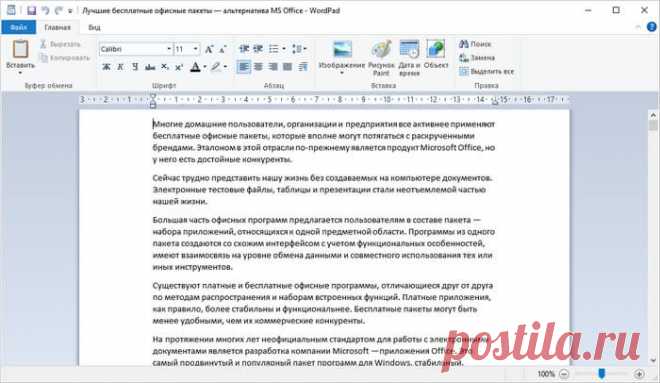Toggle superscript formatting
Image resolution: width=660 pixels, height=383 pixels.
(x=179, y=67)
